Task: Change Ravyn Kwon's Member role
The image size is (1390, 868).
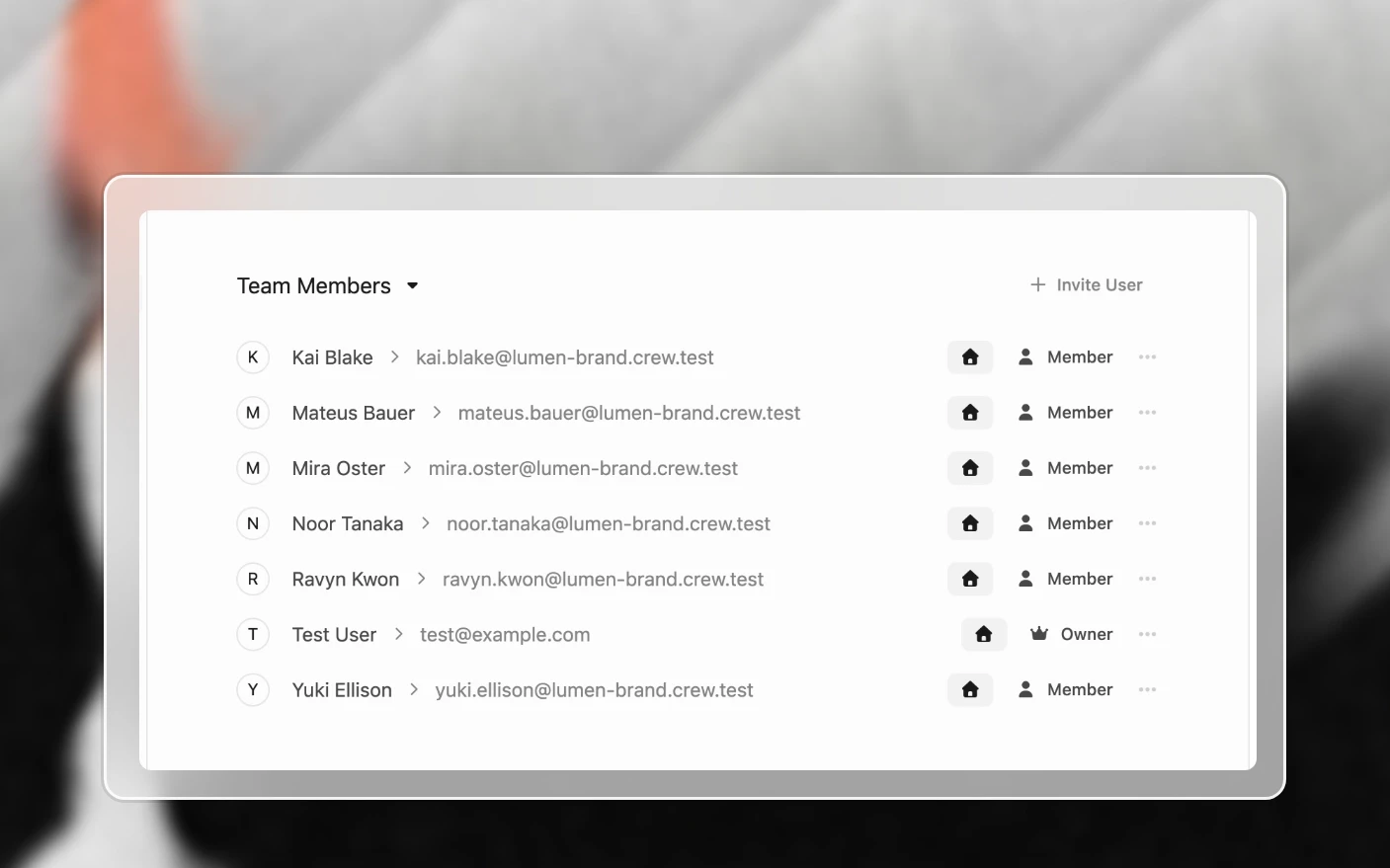Action: pyautogui.click(x=1065, y=579)
